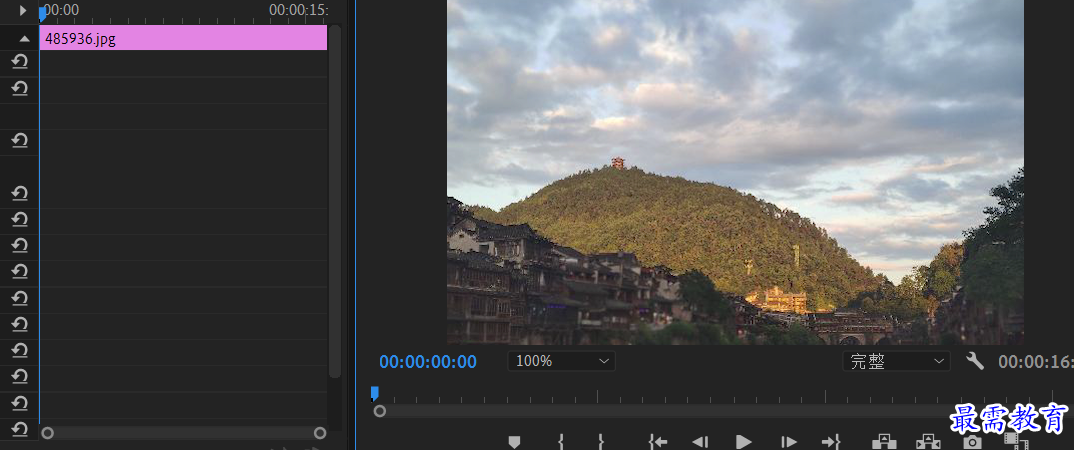Grab the program monitor zoom scroll bar handle
The height and width of the screenshot is (450, 1074).
[x=379, y=411]
